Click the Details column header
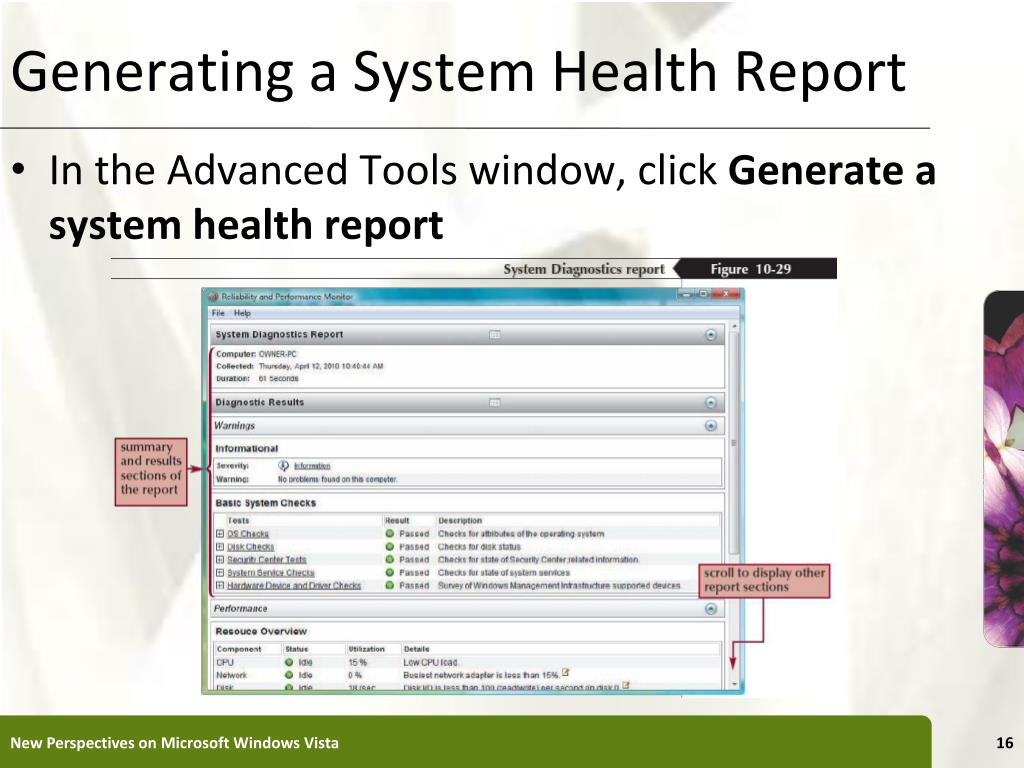This screenshot has width=1024, height=768. click(x=417, y=649)
